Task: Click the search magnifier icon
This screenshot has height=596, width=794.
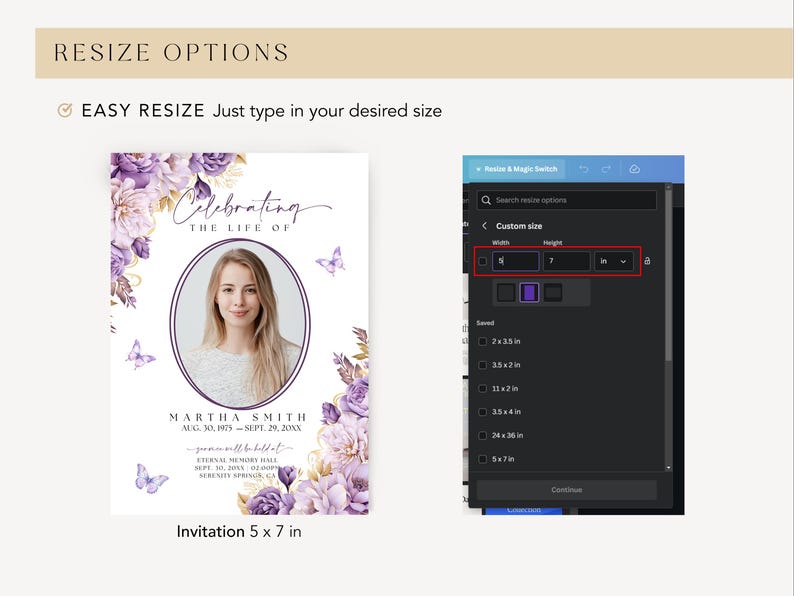Action: tap(486, 200)
